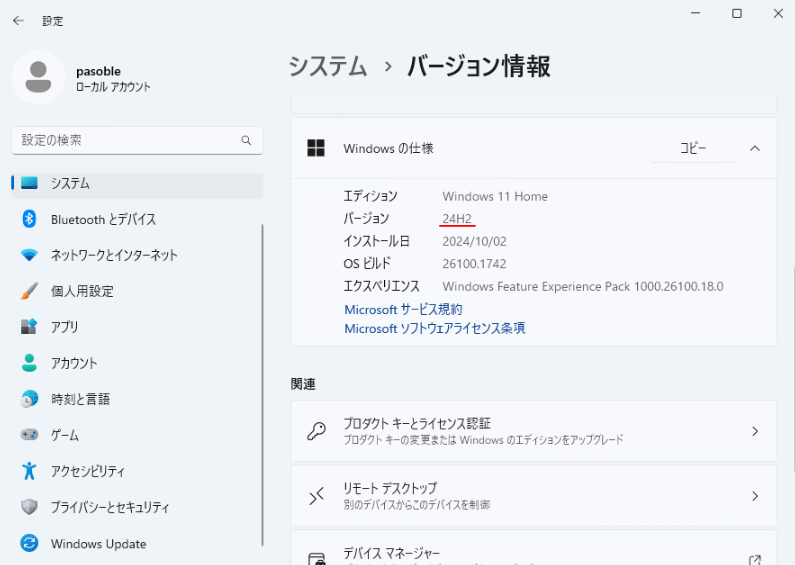Open the Microsoft サービス規約 link
The width and height of the screenshot is (795, 565).
pyautogui.click(x=403, y=310)
